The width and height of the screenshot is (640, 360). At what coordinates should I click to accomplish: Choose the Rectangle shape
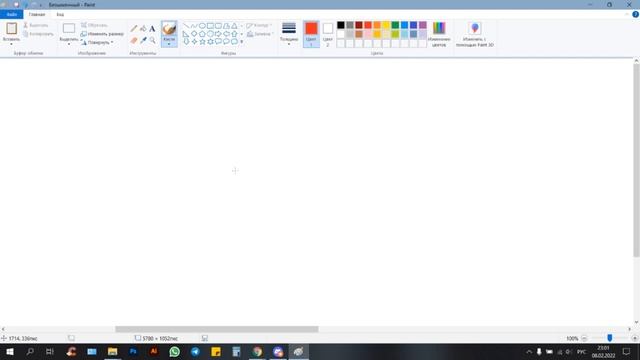210,26
